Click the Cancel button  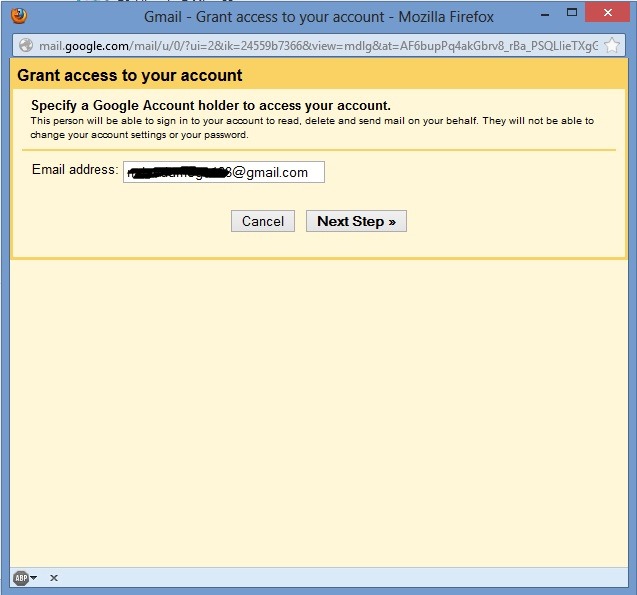pyautogui.click(x=263, y=221)
